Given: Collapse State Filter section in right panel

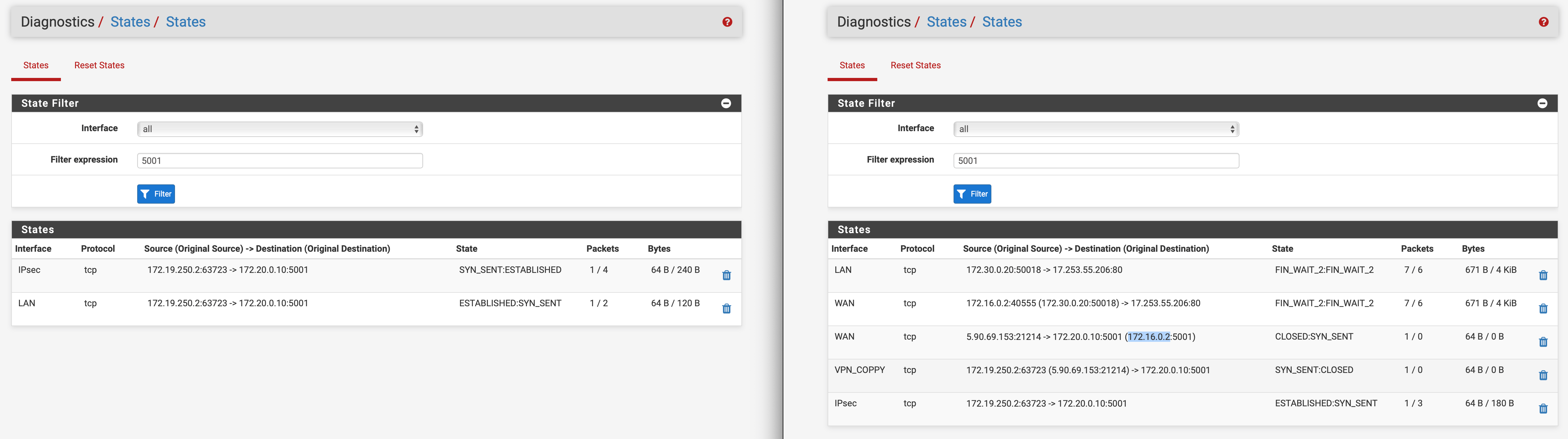Looking at the screenshot, I should tap(1542, 104).
